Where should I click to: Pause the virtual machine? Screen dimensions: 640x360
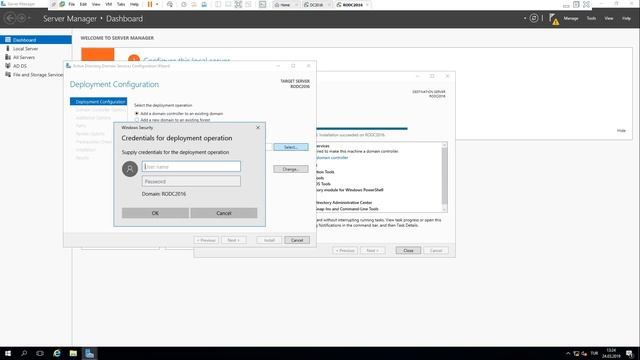[x=150, y=4]
